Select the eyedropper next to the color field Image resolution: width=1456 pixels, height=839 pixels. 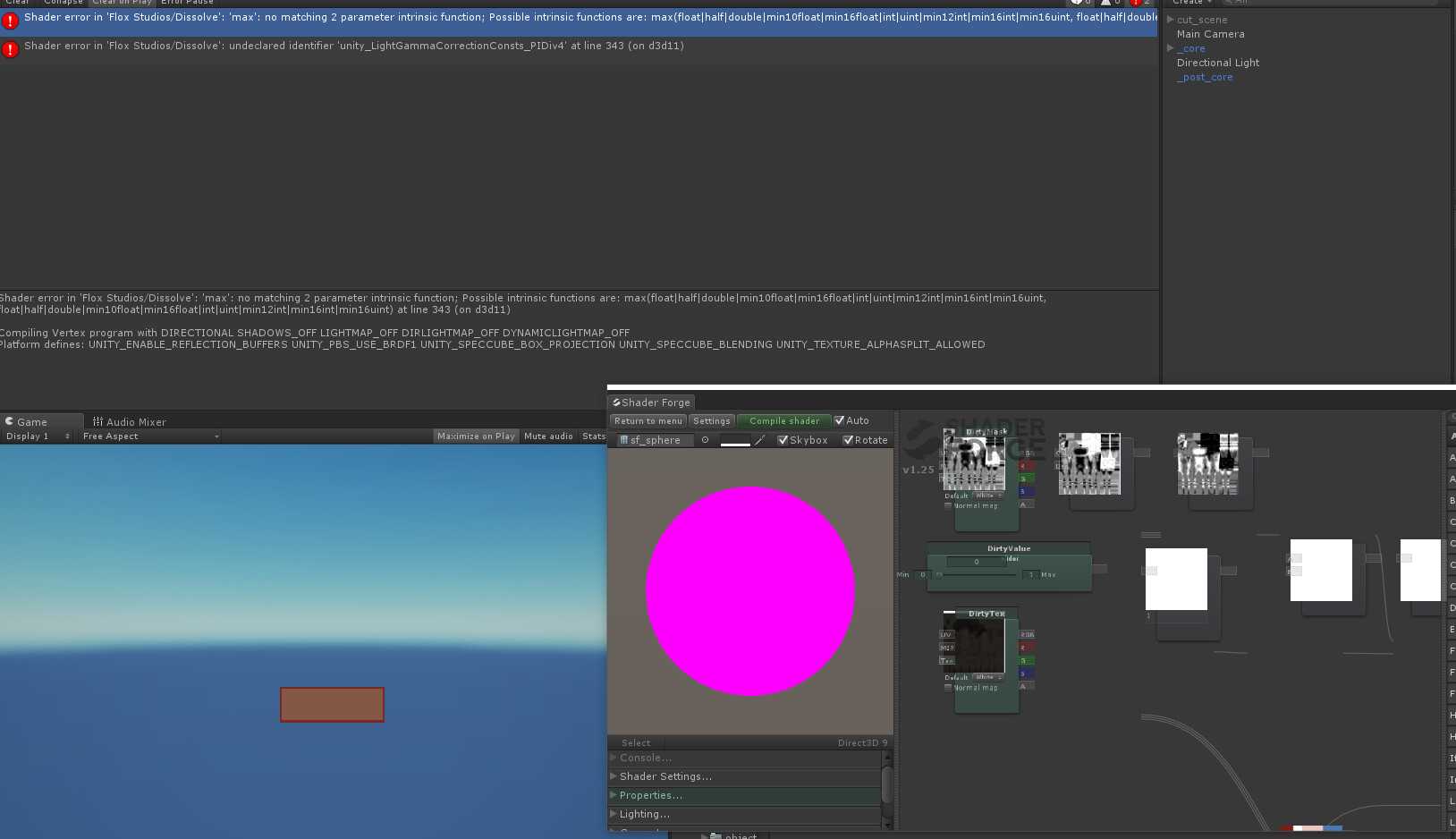761,439
